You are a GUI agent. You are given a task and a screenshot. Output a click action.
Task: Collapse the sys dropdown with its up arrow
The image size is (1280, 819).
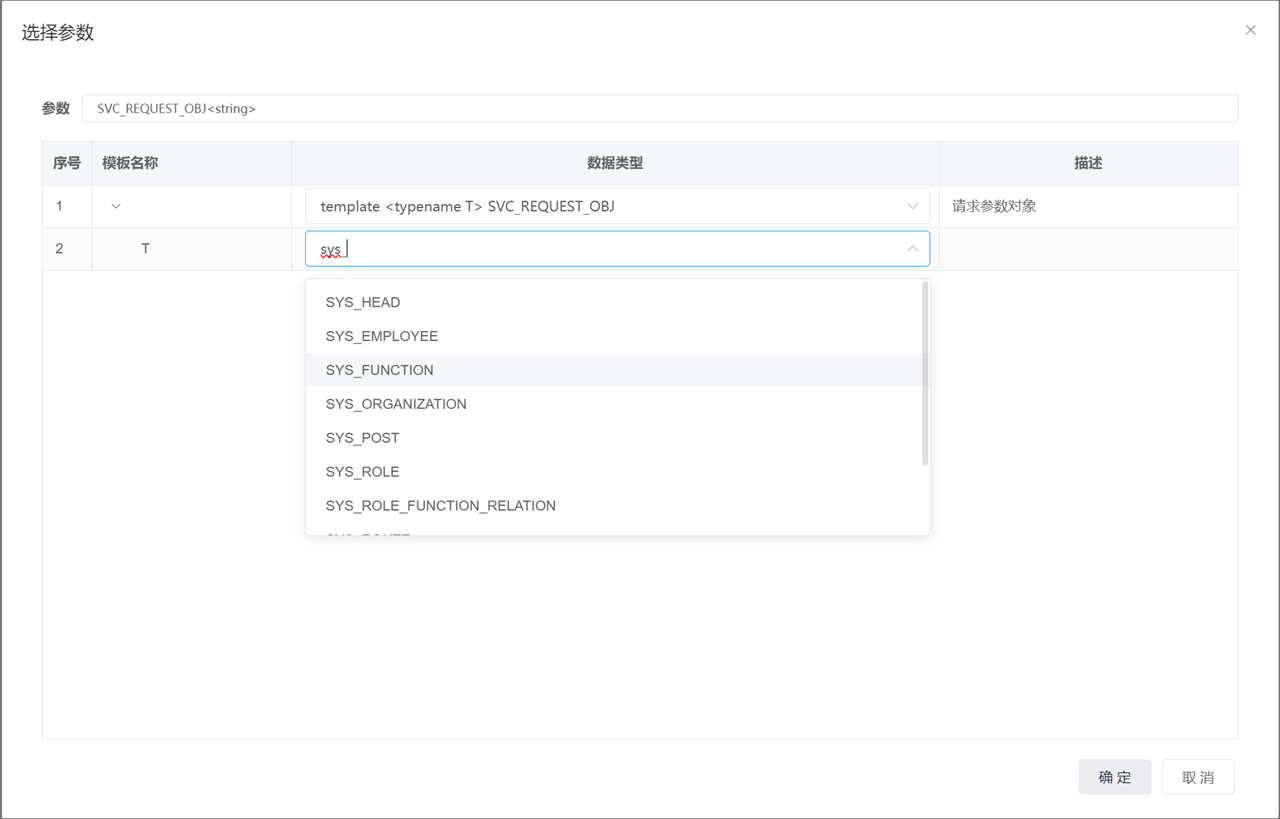point(912,248)
